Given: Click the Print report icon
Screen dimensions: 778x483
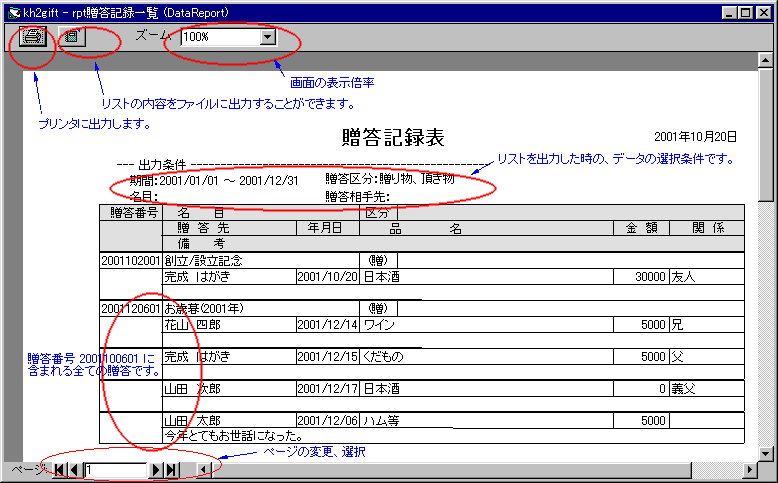Looking at the screenshot, I should point(33,37).
